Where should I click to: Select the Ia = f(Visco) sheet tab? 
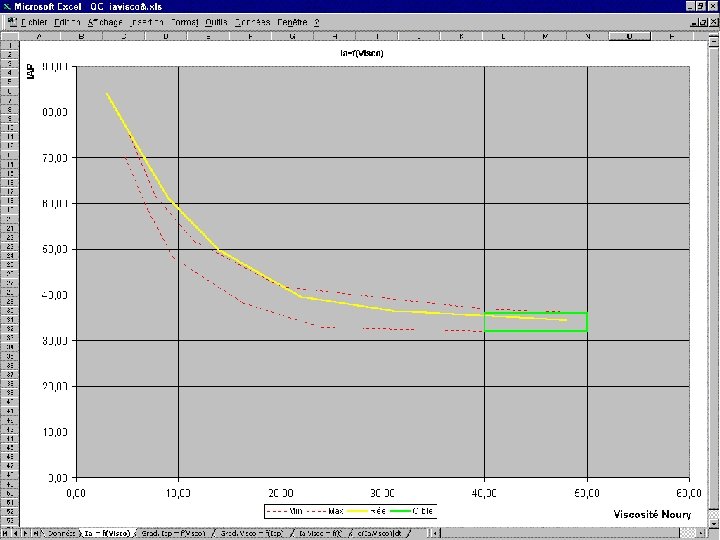(x=107, y=534)
